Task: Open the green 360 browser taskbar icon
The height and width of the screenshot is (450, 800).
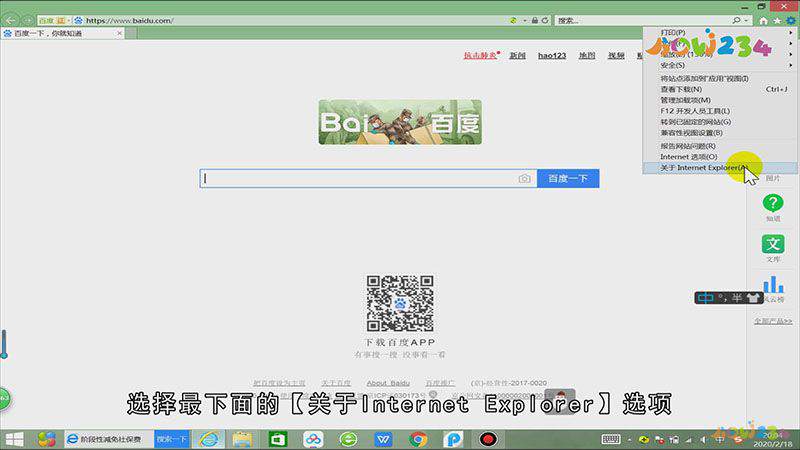Action: click(x=348, y=439)
